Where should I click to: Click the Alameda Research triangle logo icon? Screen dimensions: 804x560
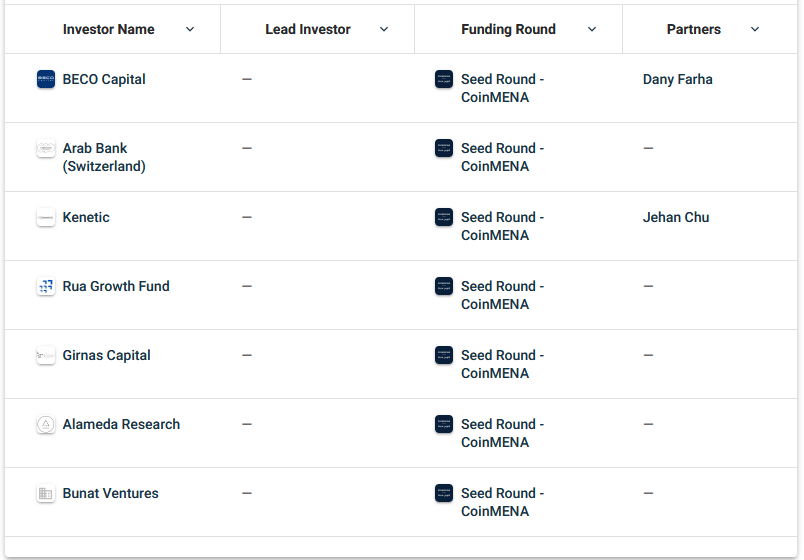click(46, 424)
